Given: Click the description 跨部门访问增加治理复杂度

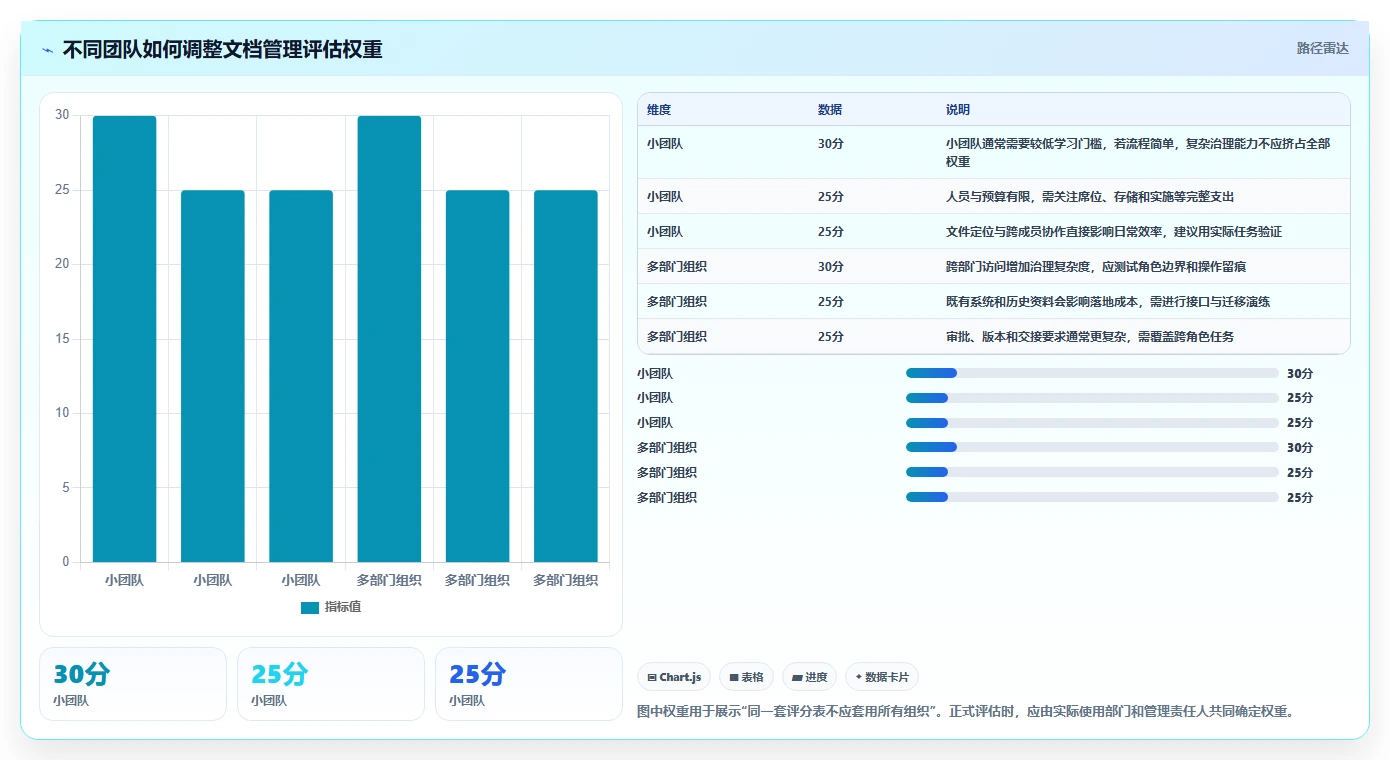Looking at the screenshot, I should pyautogui.click(x=1096, y=267).
